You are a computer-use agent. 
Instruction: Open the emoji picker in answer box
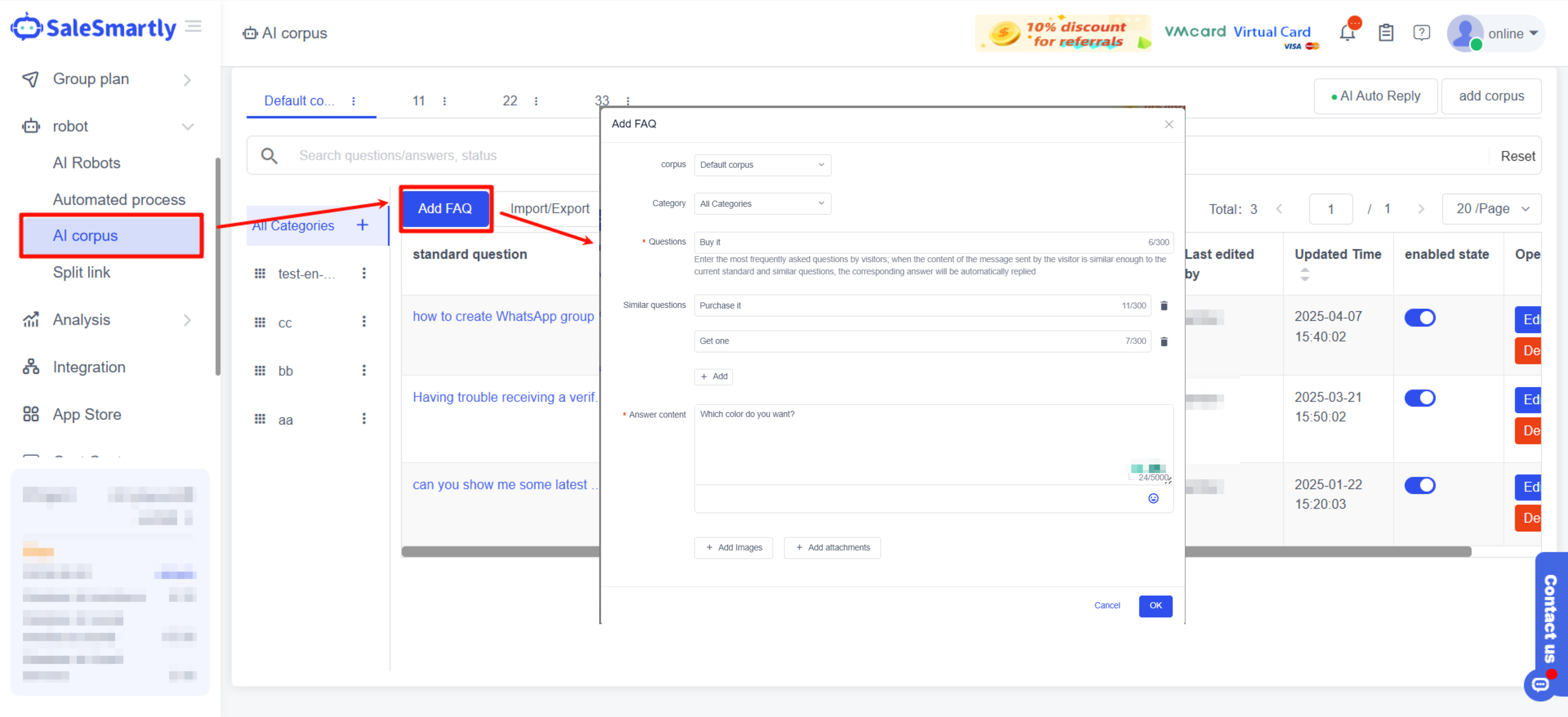1153,498
